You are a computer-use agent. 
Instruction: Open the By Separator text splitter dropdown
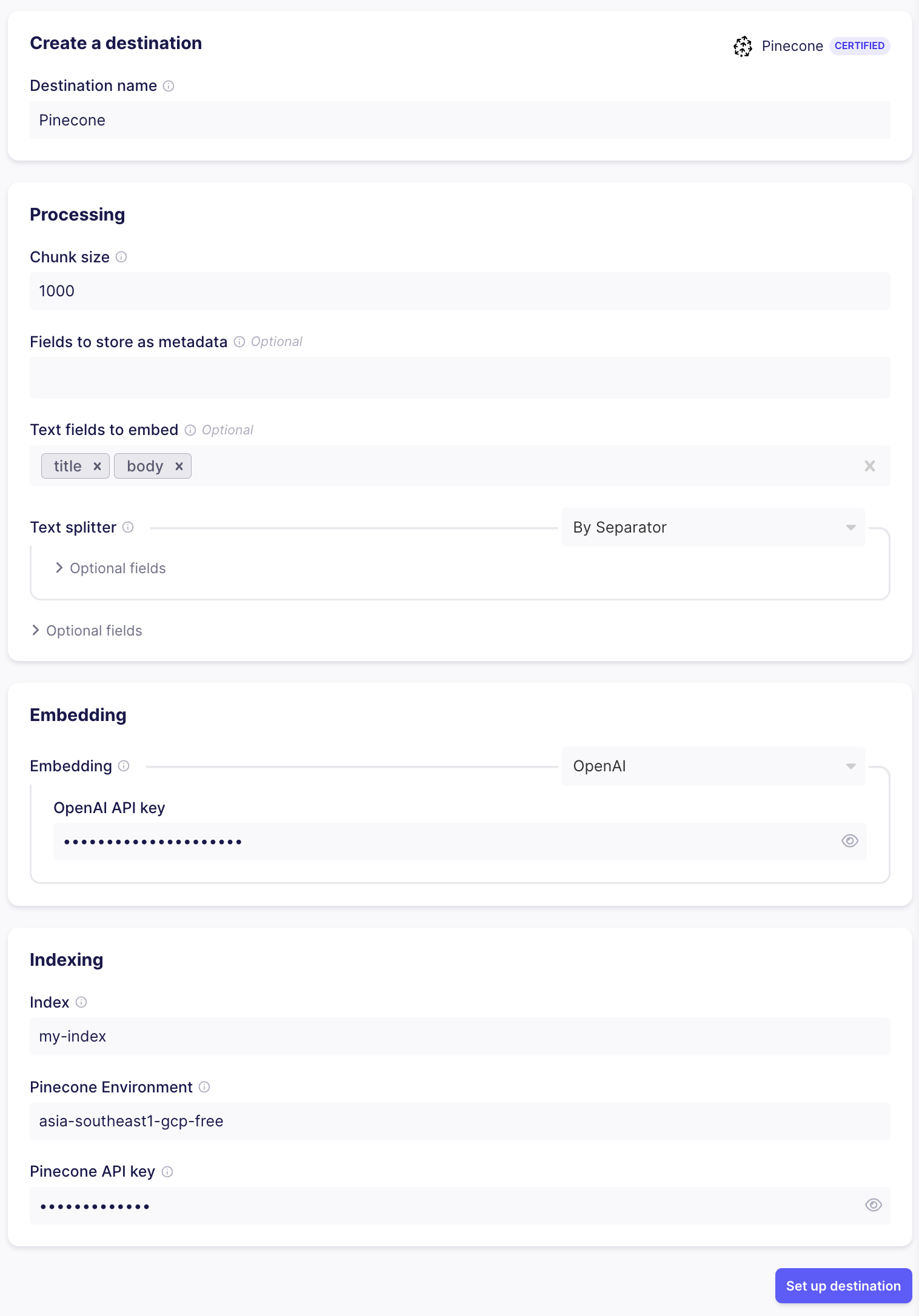coord(712,527)
